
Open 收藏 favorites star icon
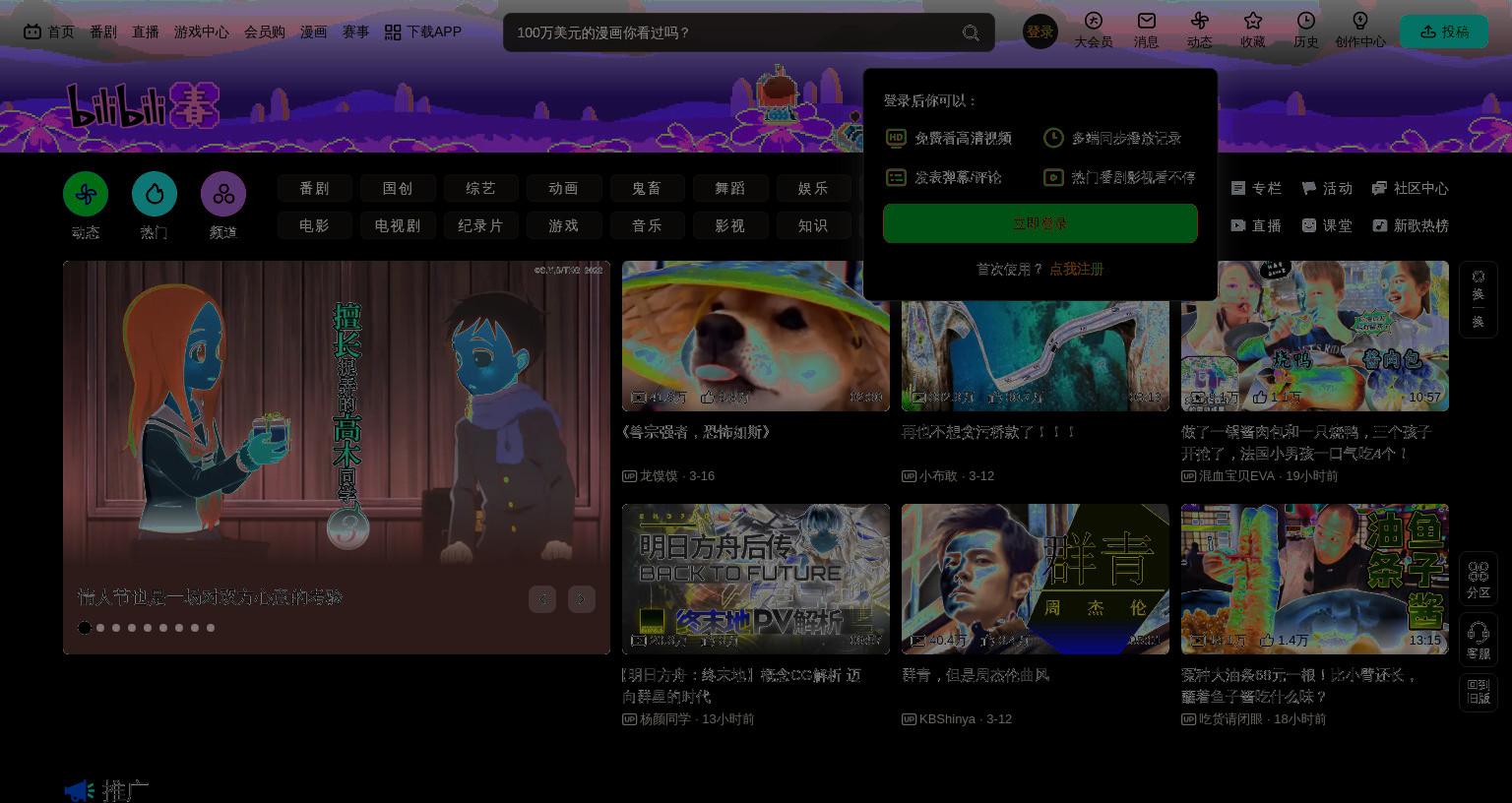pos(1253,21)
